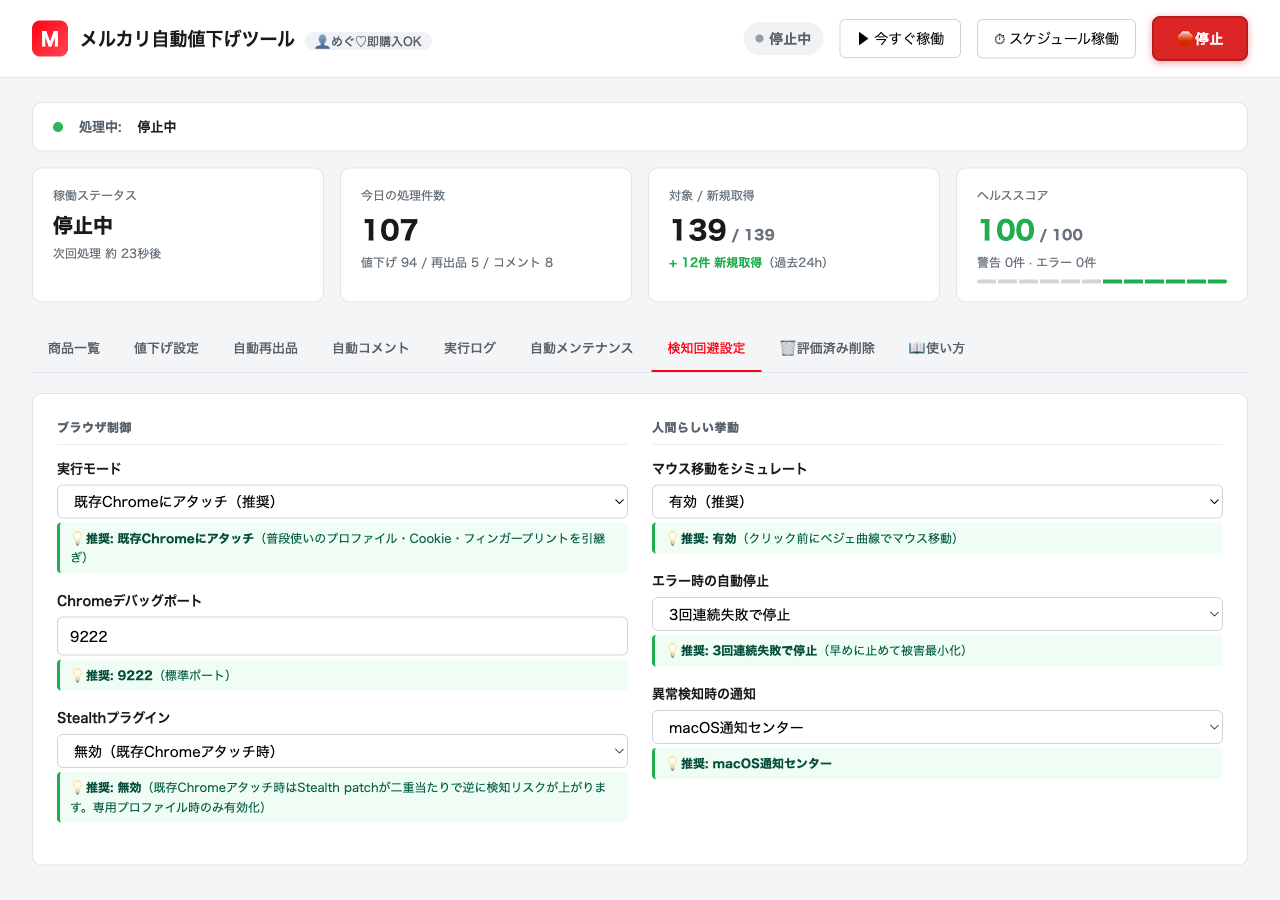The height and width of the screenshot is (900, 1280).
Task: Click the text 値下げ 94 / 再出品 5 / コメント 8
Action: [x=457, y=263]
